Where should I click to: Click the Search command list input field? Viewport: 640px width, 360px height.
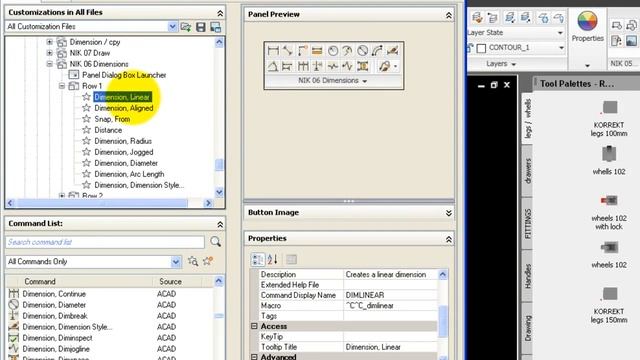105,242
